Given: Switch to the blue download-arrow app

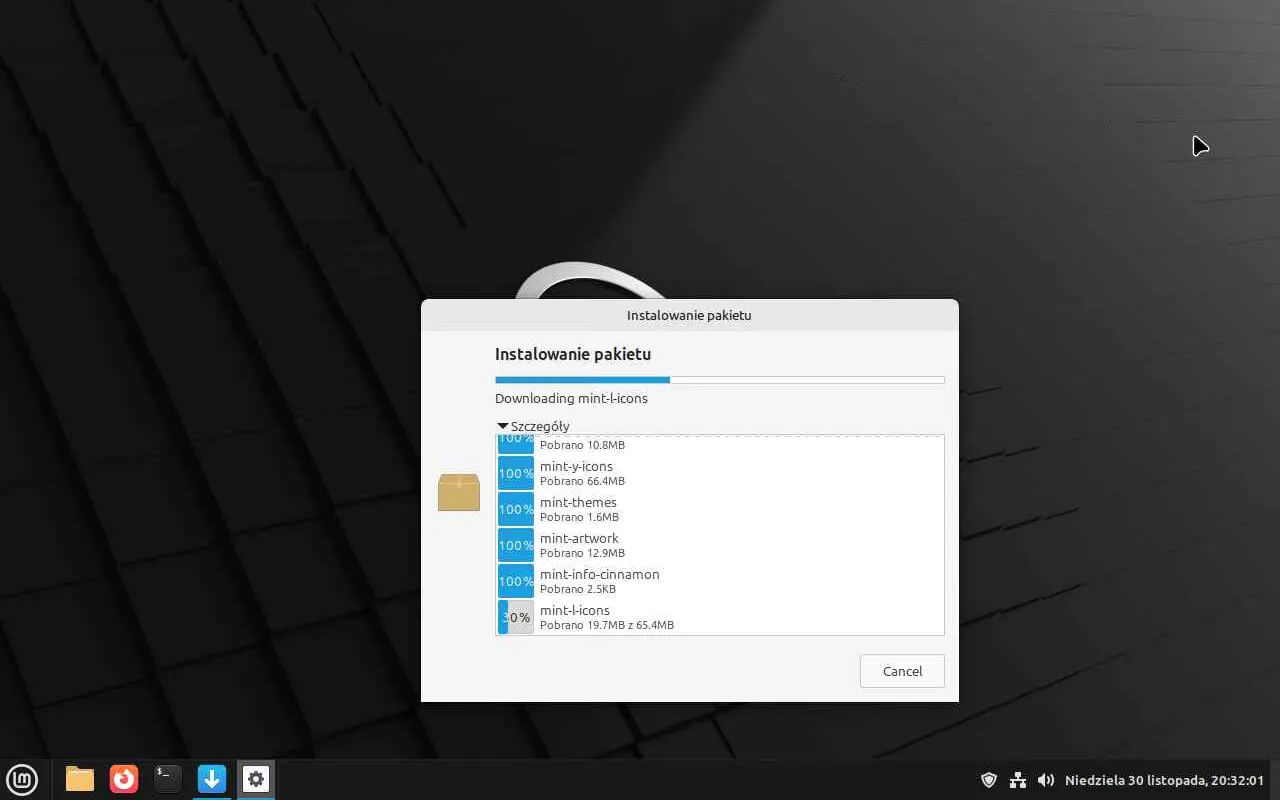Looking at the screenshot, I should [x=212, y=779].
